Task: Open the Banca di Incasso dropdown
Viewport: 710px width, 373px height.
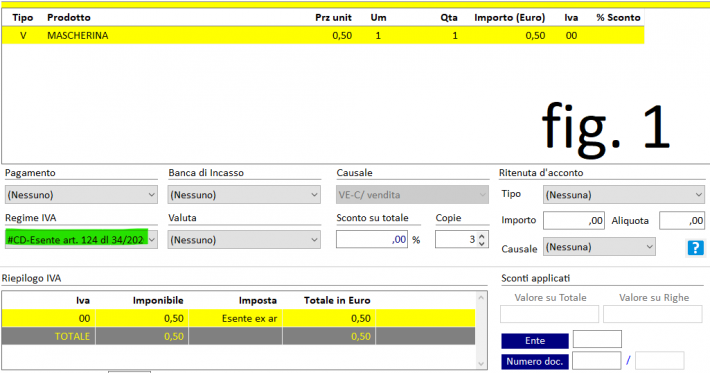Action: 244,195
